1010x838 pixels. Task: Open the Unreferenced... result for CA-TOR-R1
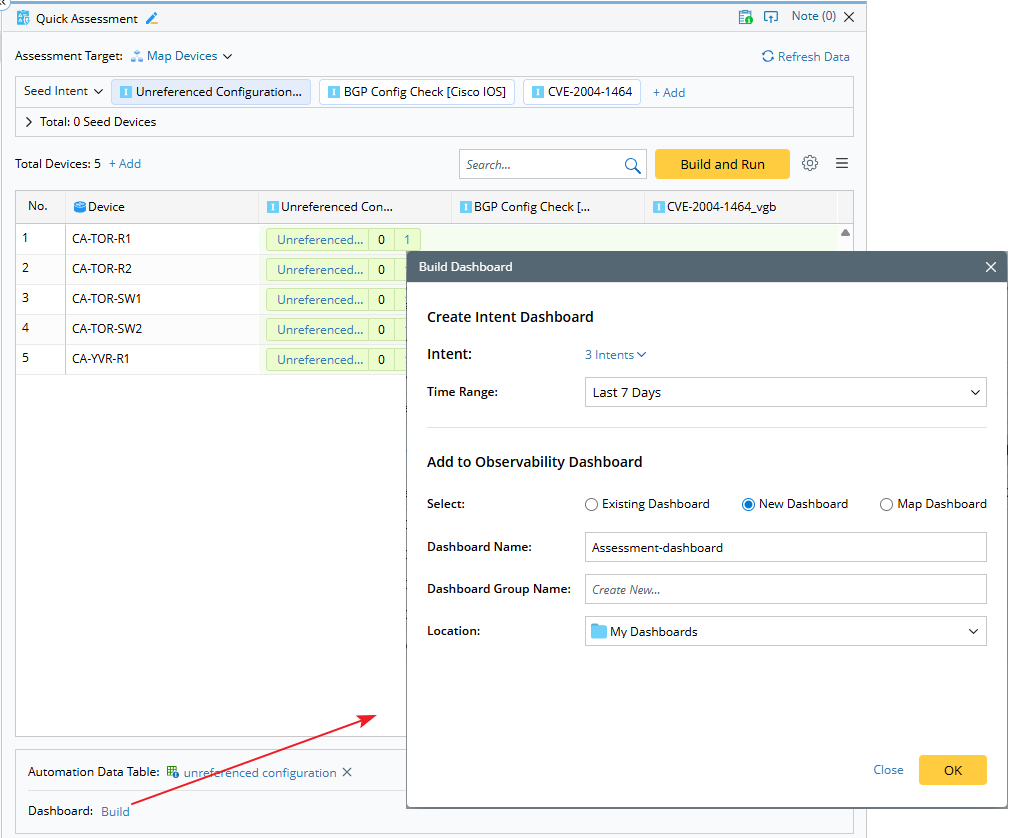click(318, 240)
